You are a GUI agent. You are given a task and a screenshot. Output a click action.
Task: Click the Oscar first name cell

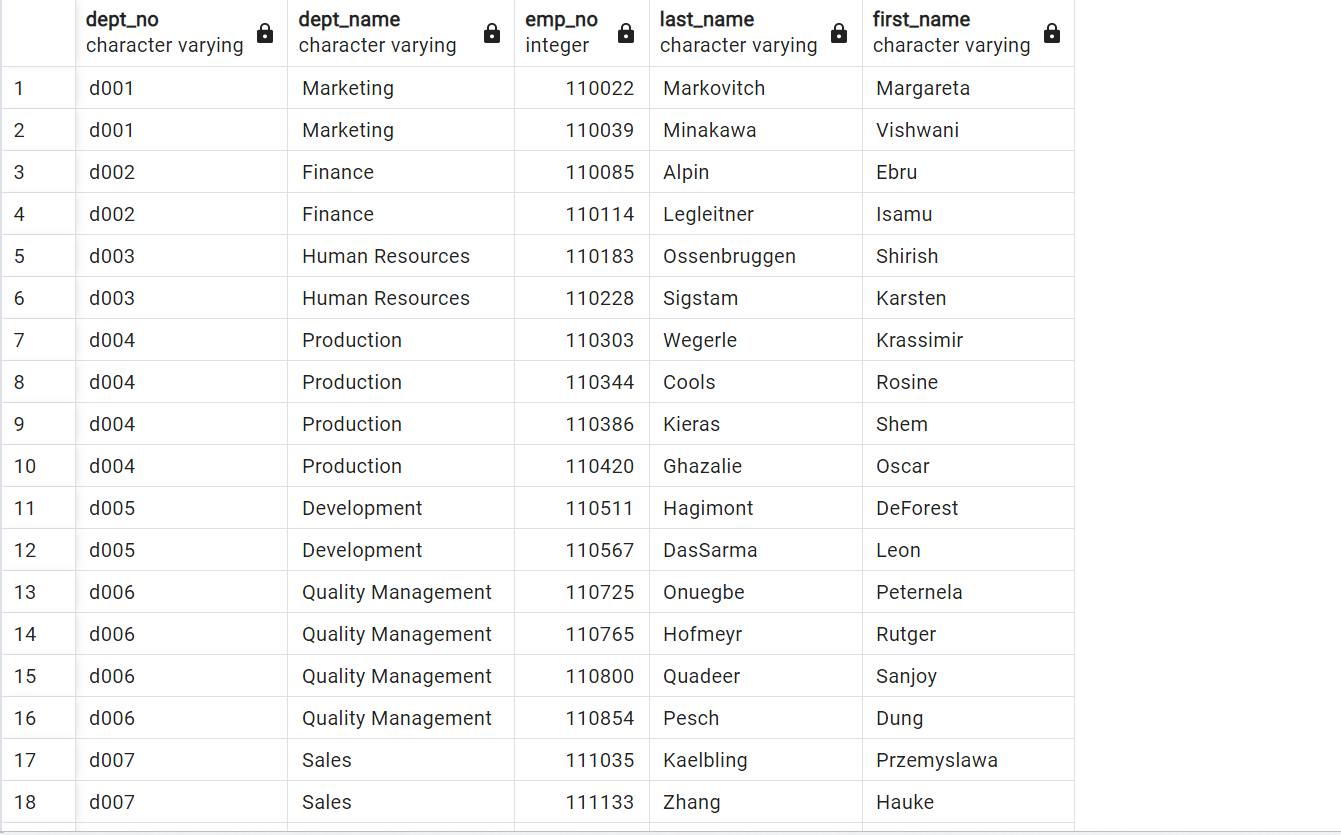point(903,466)
